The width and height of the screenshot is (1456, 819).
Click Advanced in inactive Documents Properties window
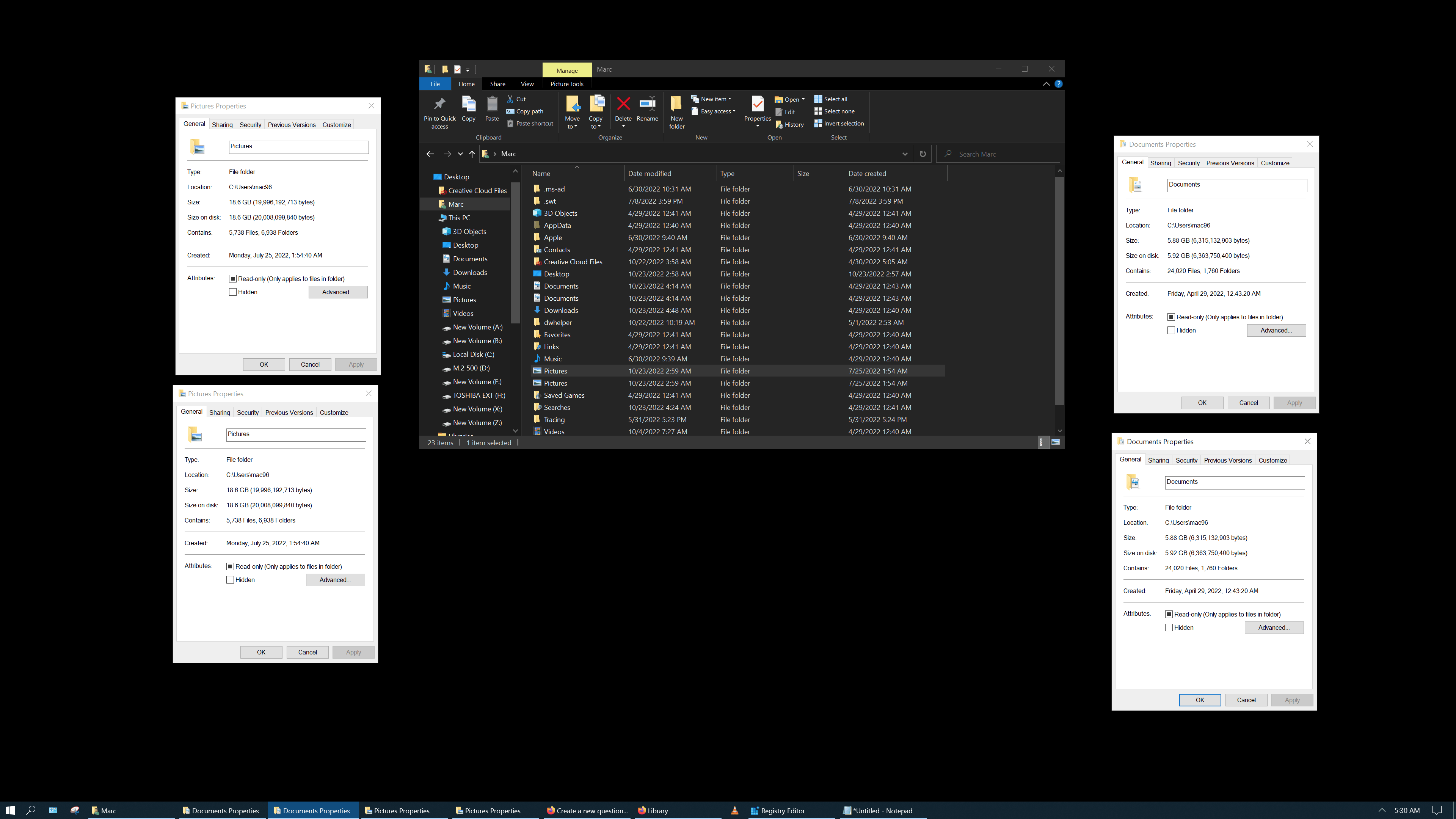[x=1276, y=330]
